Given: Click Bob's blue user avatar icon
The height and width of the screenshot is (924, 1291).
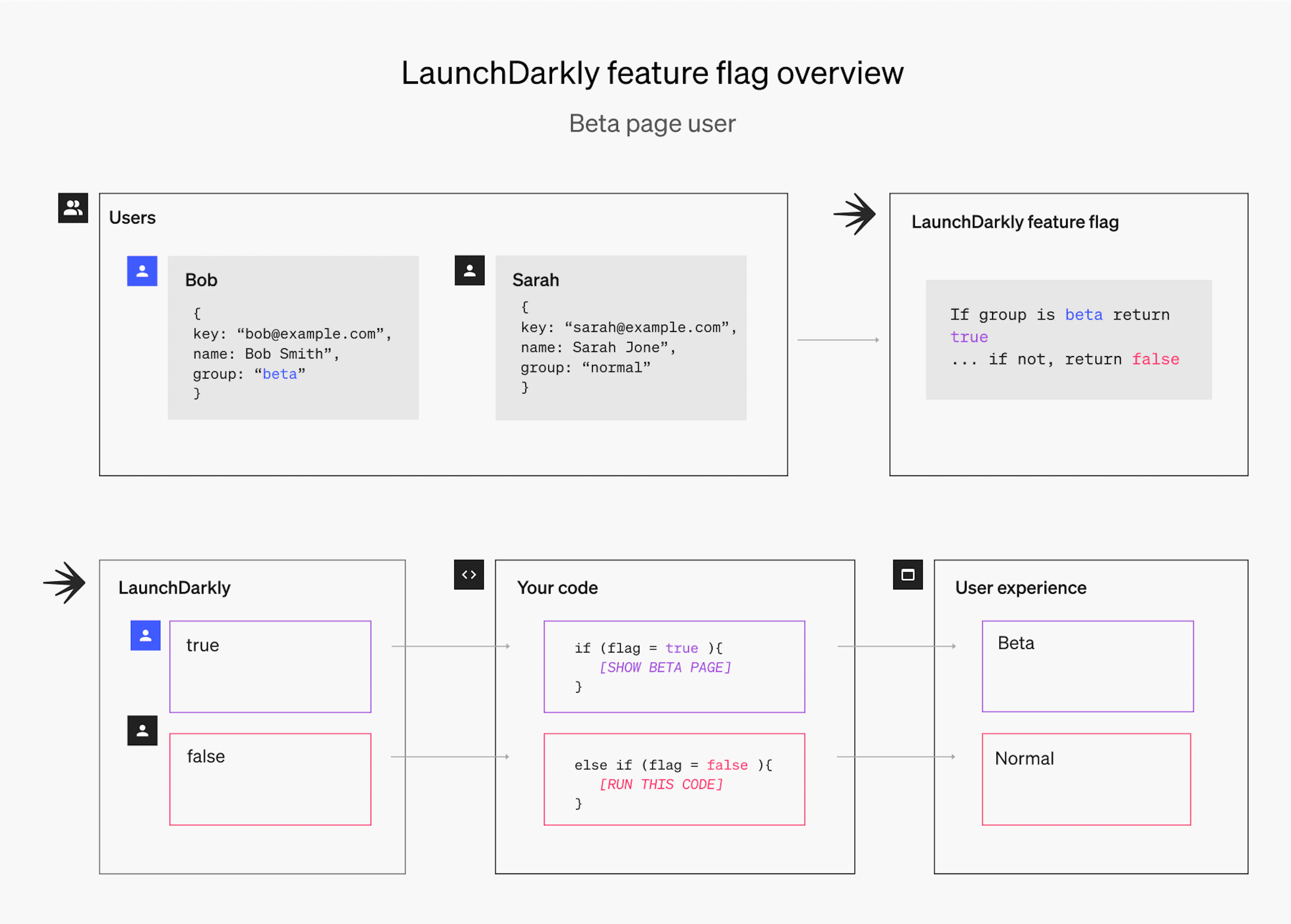Looking at the screenshot, I should pos(142,271).
